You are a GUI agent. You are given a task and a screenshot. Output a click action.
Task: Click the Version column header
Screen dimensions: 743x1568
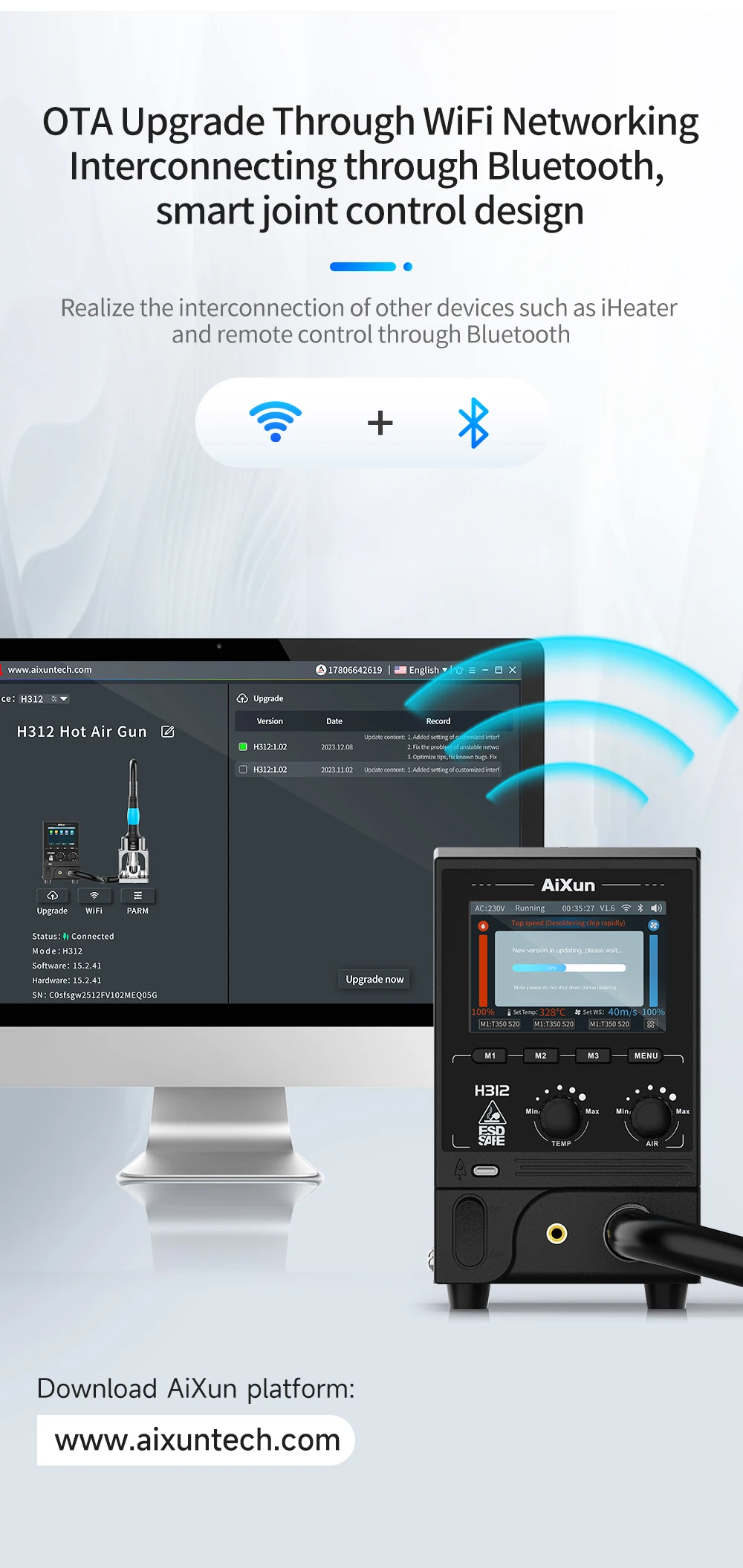tap(270, 721)
